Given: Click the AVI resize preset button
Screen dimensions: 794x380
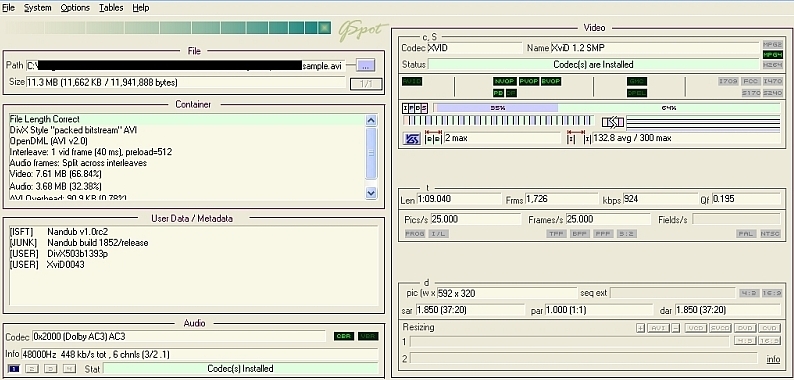Looking at the screenshot, I should coord(658,328).
